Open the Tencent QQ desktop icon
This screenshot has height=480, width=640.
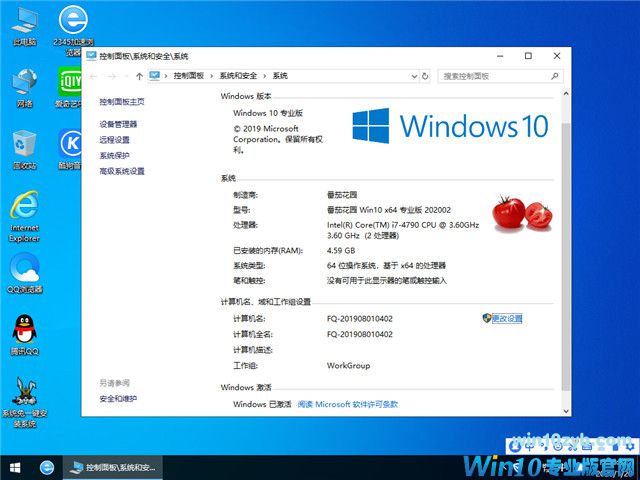pyautogui.click(x=24, y=335)
